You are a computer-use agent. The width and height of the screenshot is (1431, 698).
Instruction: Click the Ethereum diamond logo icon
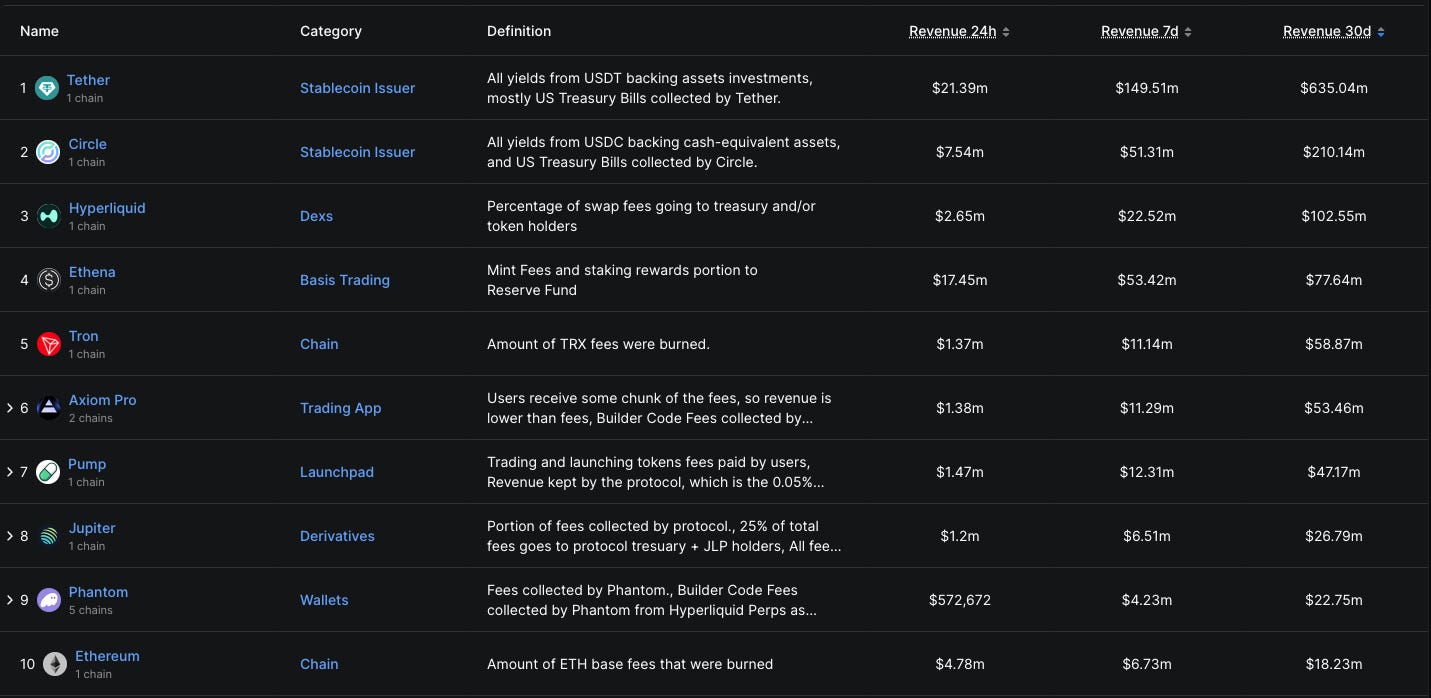pyautogui.click(x=54, y=664)
